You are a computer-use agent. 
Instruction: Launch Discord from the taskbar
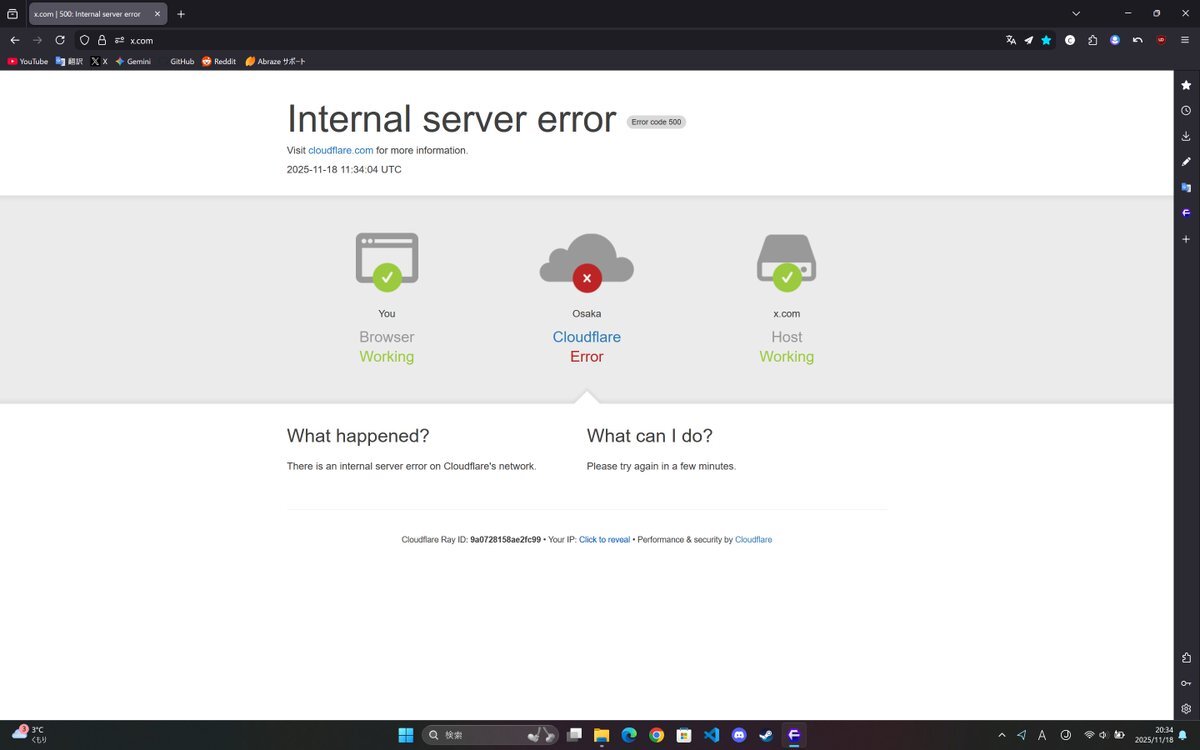click(739, 735)
